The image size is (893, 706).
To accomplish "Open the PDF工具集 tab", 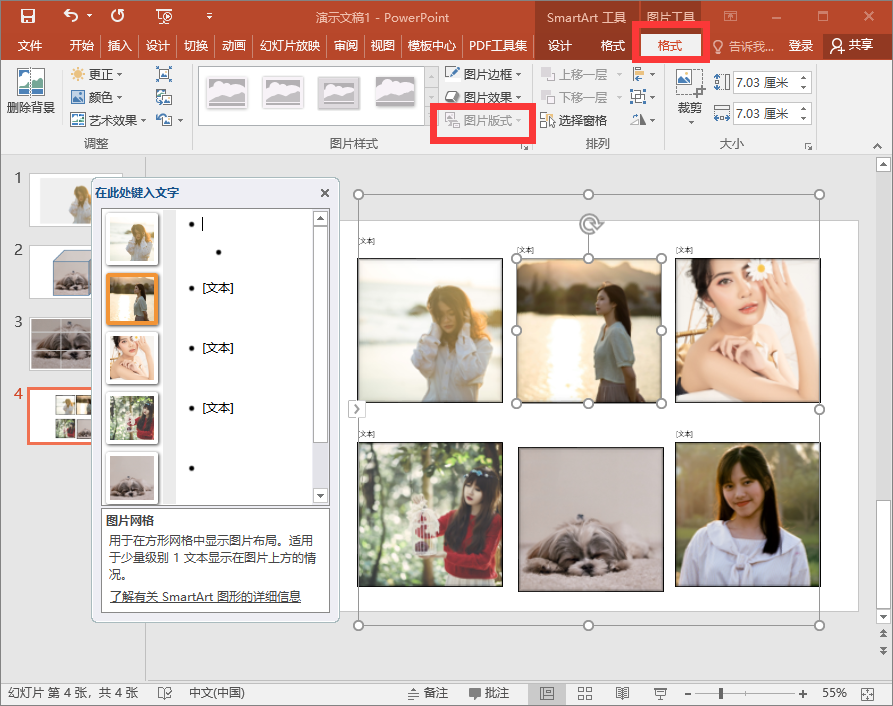I will [x=498, y=46].
